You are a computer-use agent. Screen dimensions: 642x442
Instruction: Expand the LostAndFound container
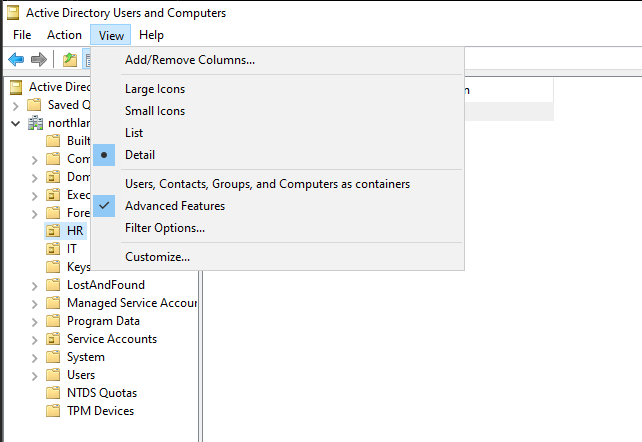coord(35,285)
